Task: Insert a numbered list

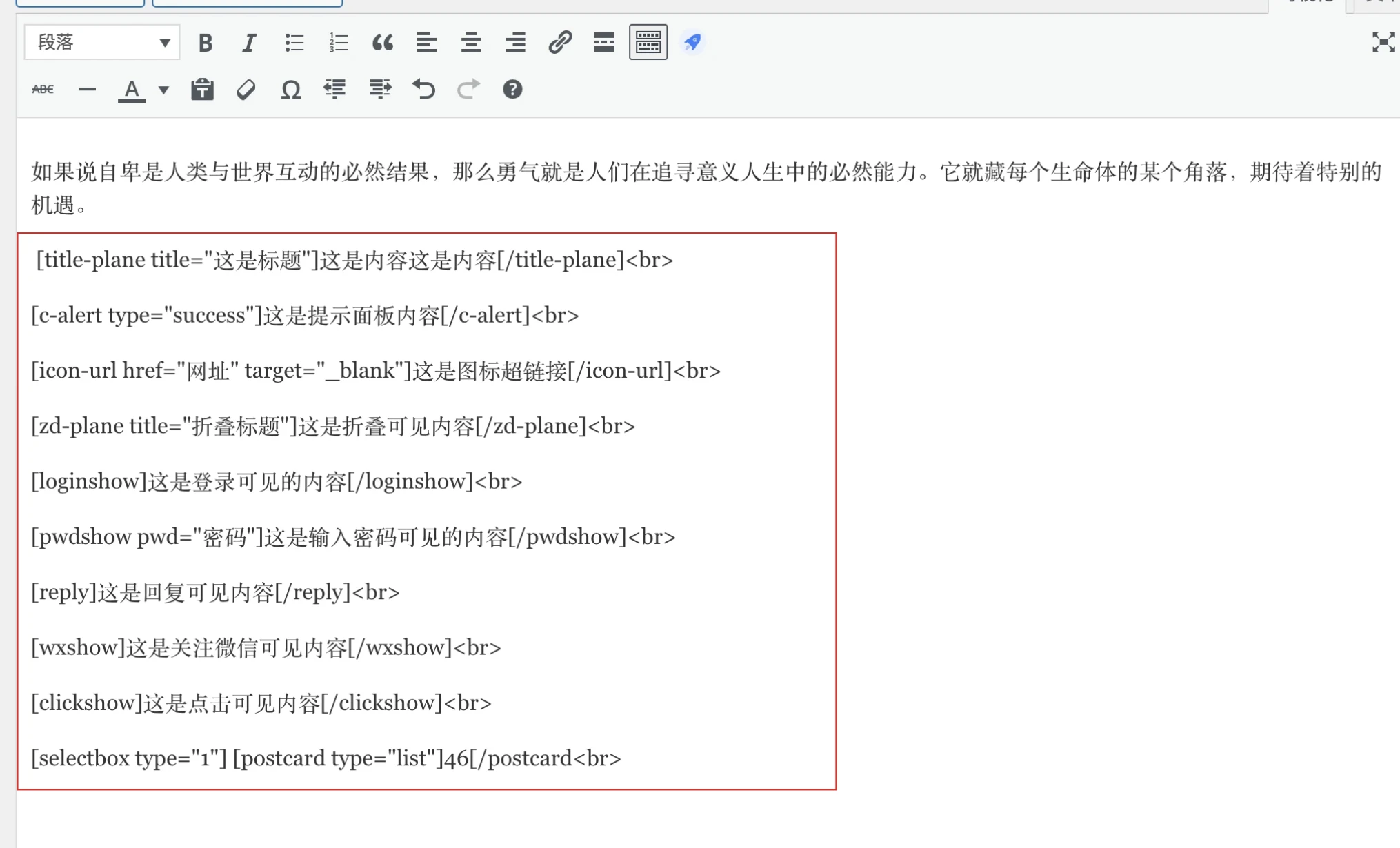Action: tap(338, 43)
